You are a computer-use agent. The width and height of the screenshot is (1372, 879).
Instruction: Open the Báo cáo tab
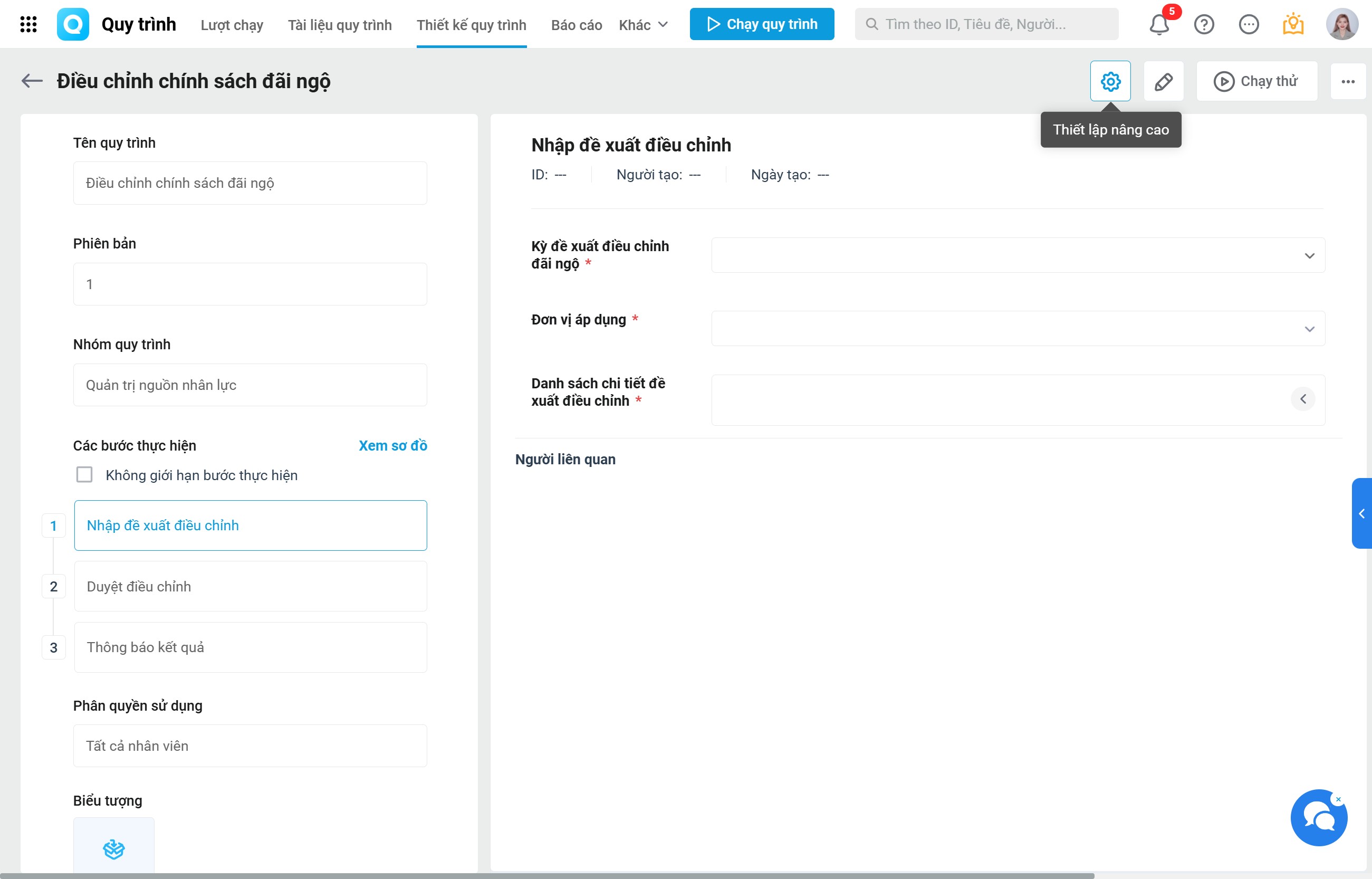point(576,25)
